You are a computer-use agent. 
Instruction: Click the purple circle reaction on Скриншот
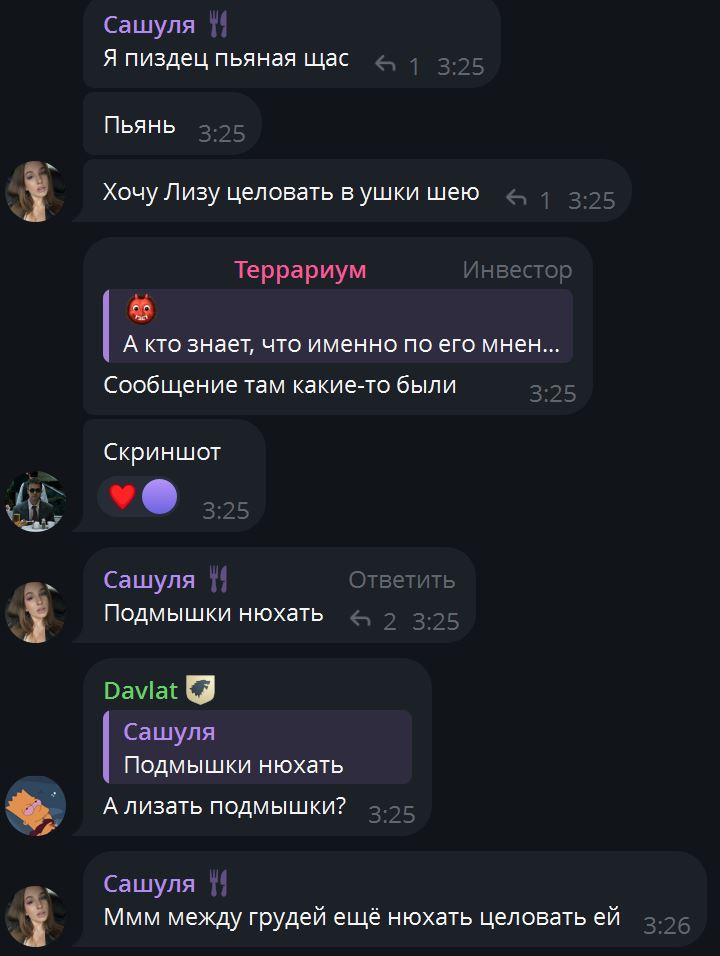(160, 496)
